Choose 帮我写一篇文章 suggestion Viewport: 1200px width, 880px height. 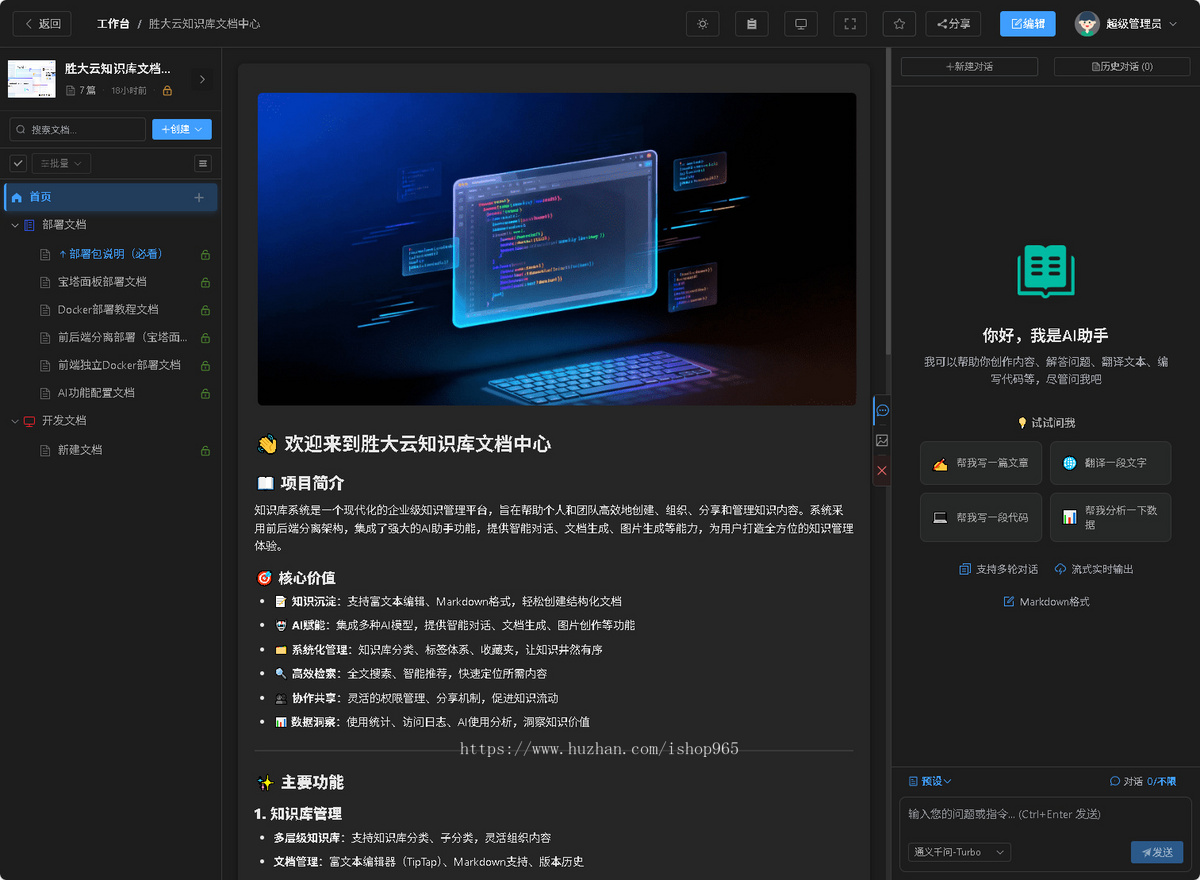coord(981,463)
